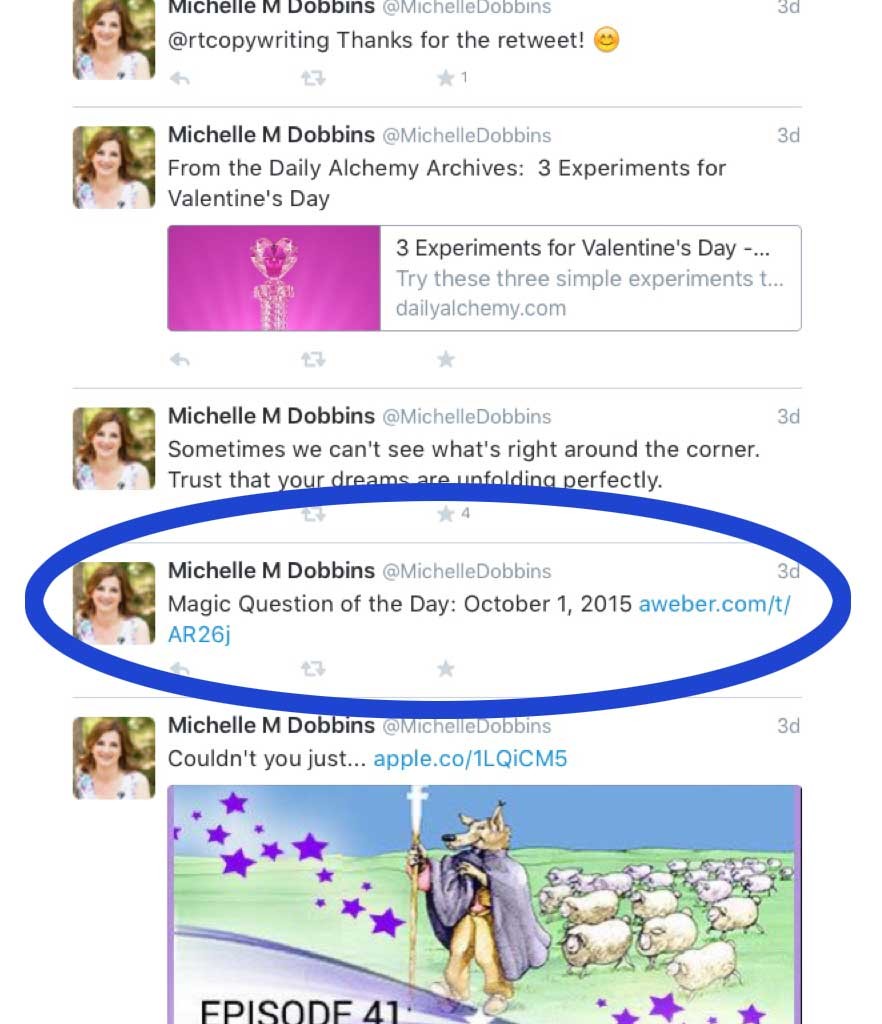Screen dimensions: 882x1024
Task: Retweet the Valentine's Day experiments tweet
Action: tap(313, 360)
